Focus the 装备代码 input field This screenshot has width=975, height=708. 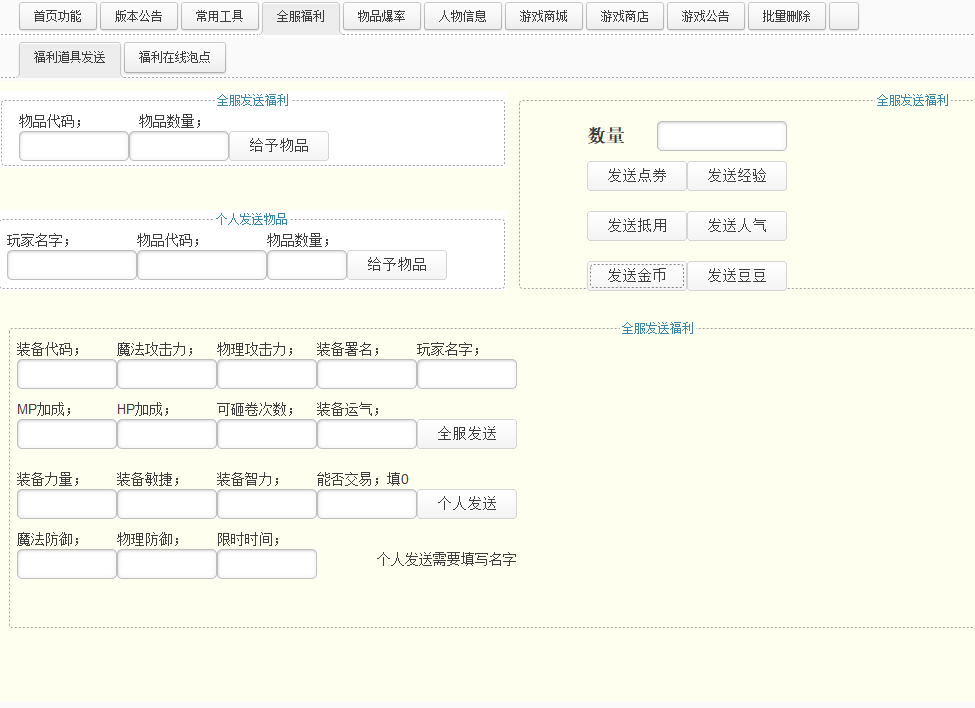(x=67, y=374)
